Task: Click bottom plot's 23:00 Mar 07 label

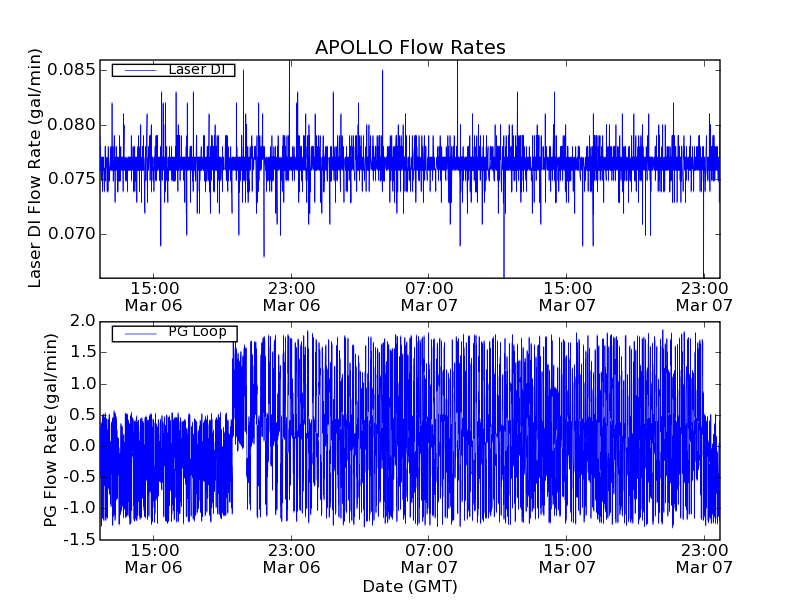Action: (x=705, y=559)
